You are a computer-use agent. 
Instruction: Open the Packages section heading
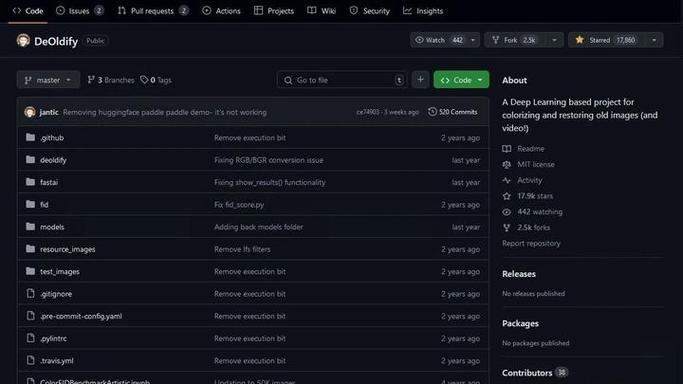pyautogui.click(x=520, y=323)
